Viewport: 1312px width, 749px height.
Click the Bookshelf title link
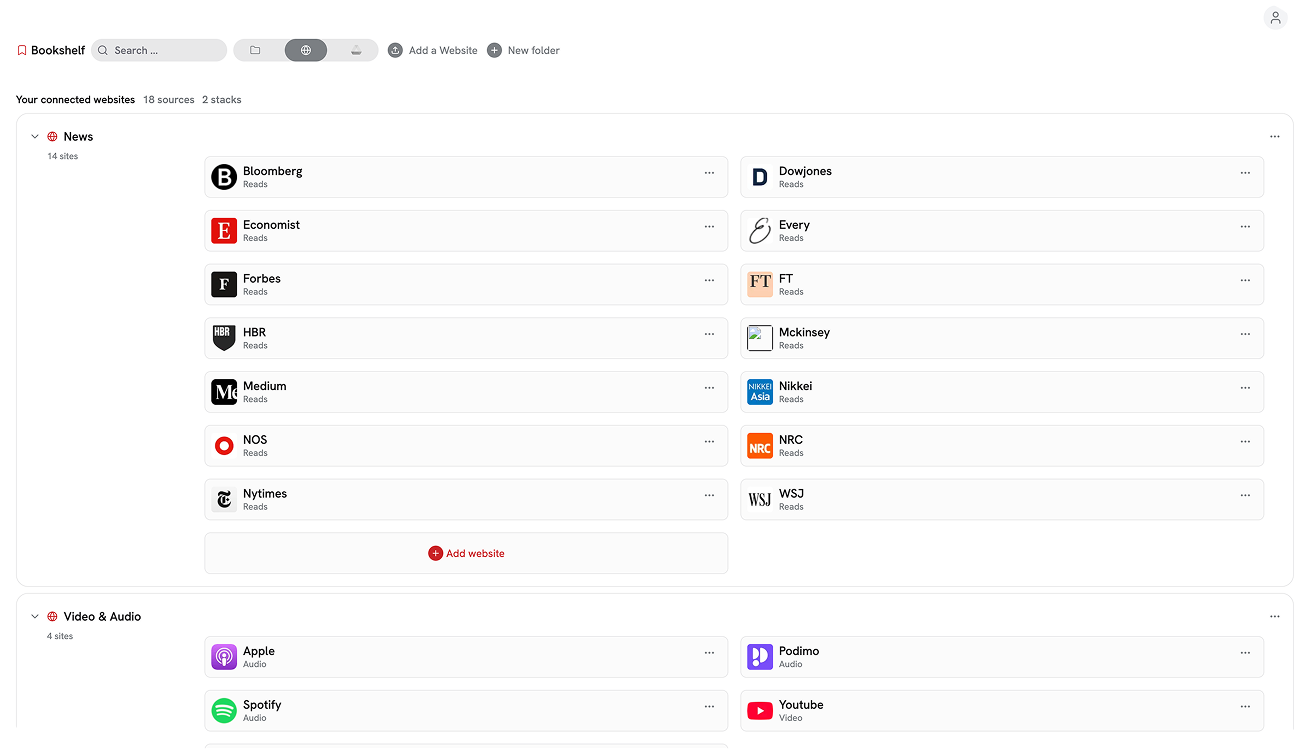click(58, 50)
